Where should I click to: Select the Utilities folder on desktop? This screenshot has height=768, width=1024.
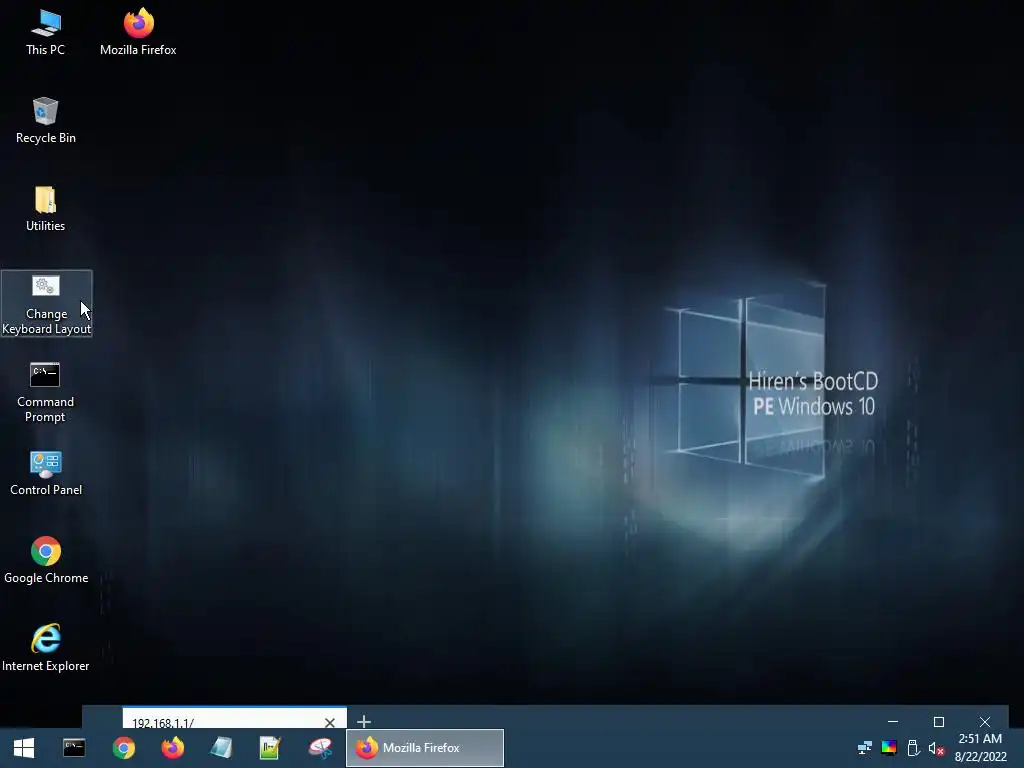pos(46,209)
